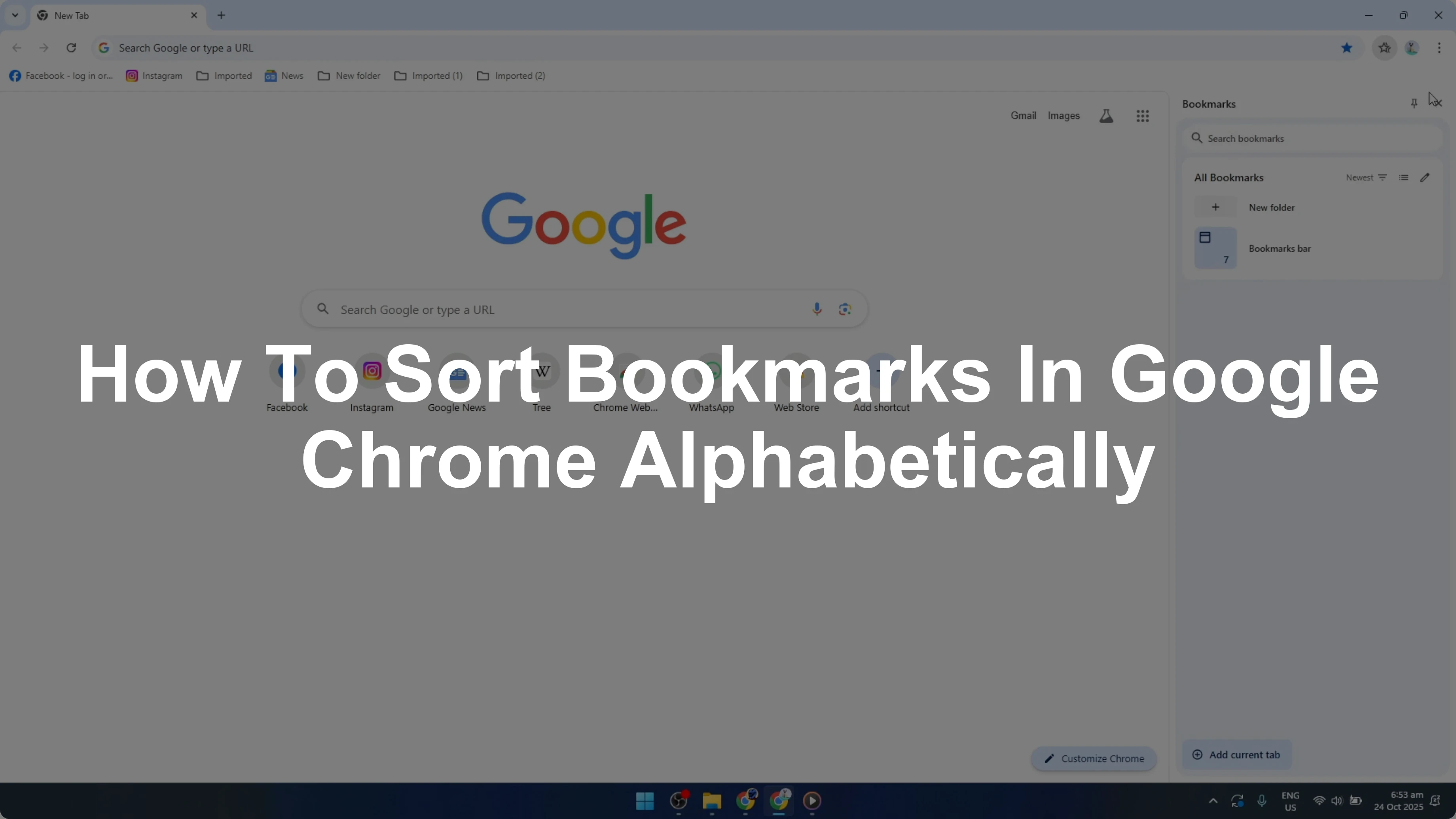Reload the current page
1456x819 pixels.
coord(71,48)
